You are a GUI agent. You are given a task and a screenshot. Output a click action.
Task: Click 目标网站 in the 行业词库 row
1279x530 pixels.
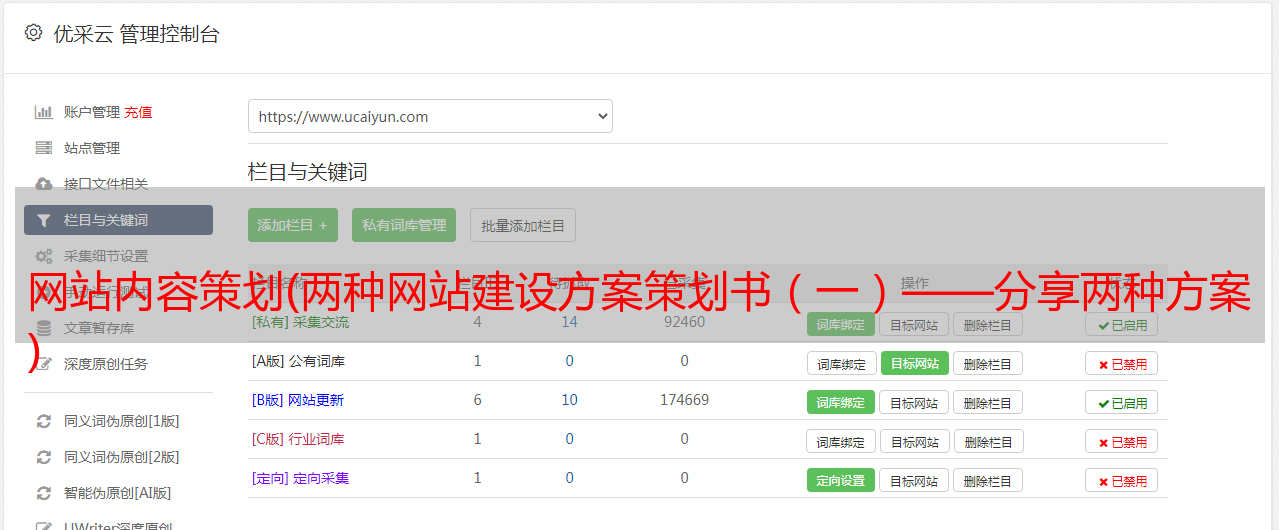(914, 442)
